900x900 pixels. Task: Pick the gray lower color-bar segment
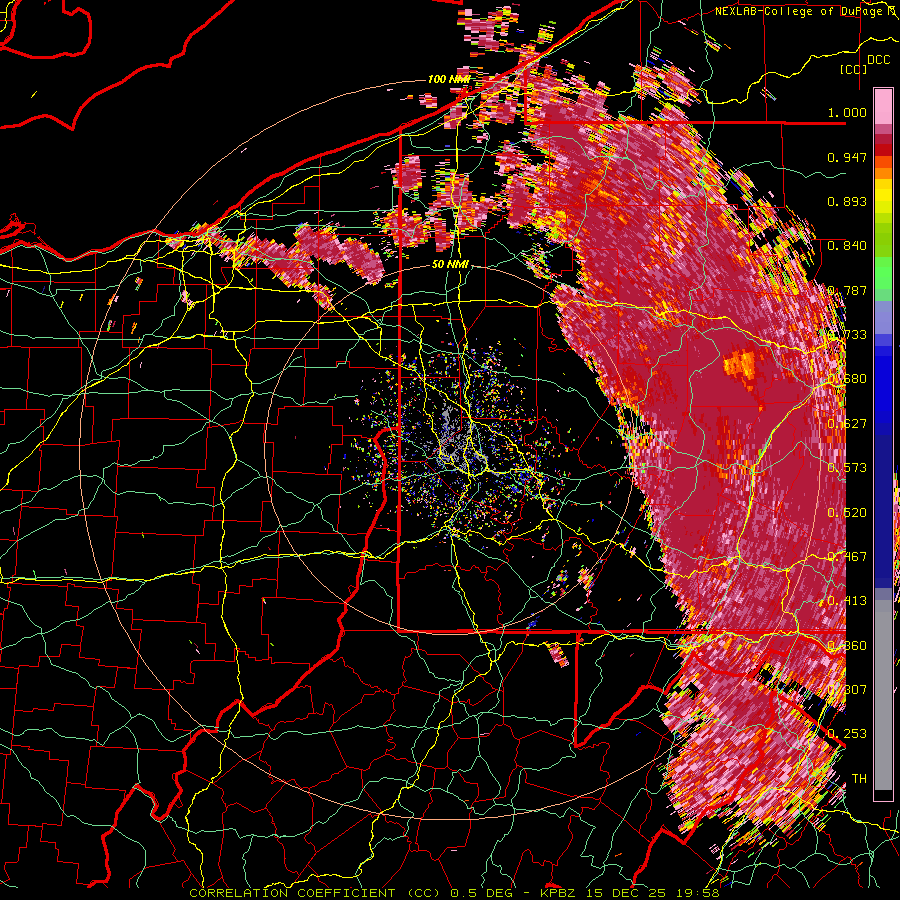883,695
